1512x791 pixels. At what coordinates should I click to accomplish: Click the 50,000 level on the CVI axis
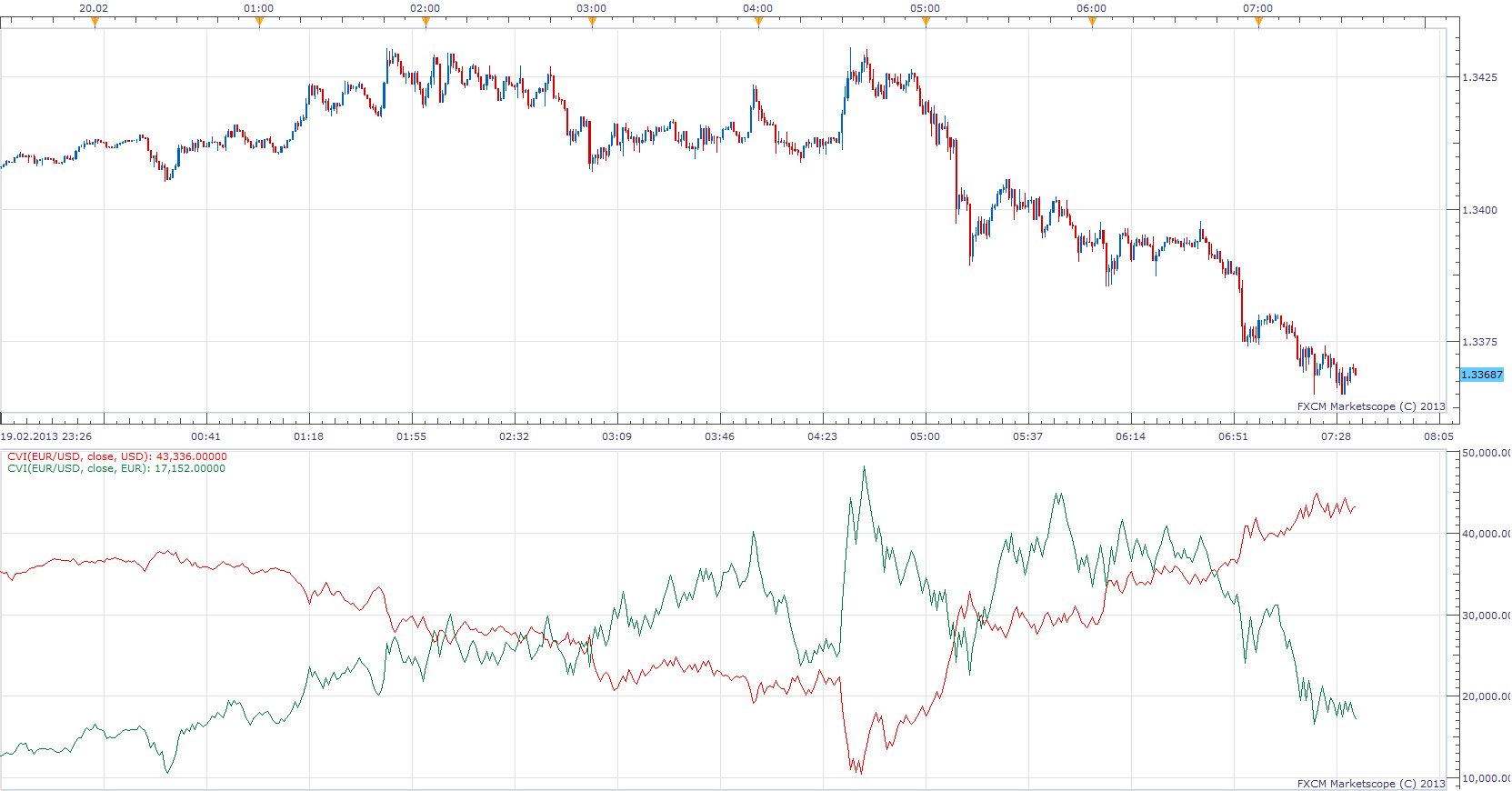[1487, 453]
